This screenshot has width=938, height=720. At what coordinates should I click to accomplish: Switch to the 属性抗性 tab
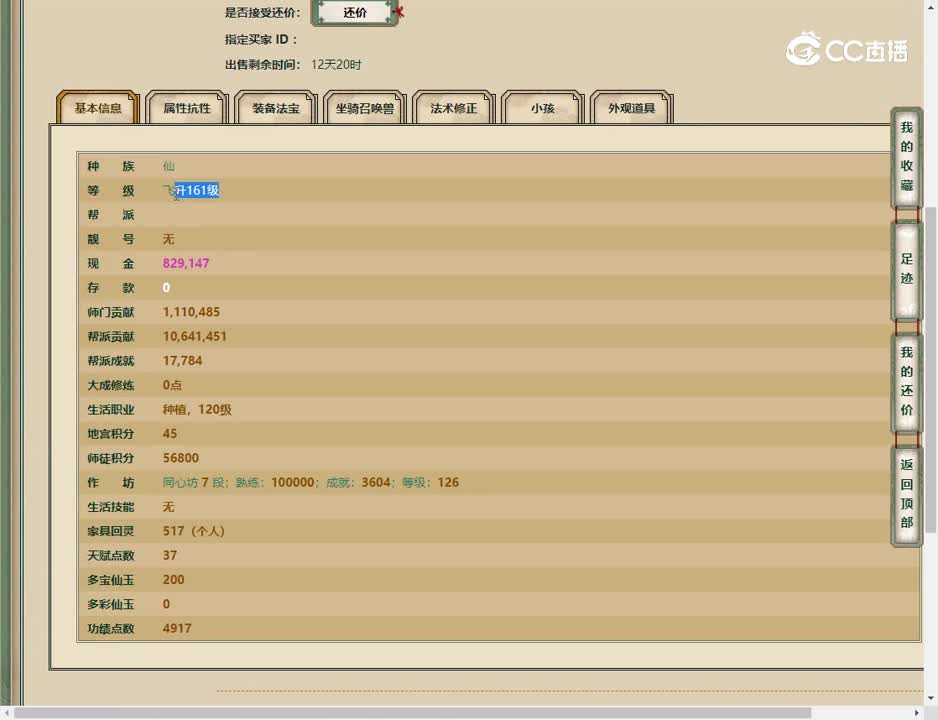187,108
